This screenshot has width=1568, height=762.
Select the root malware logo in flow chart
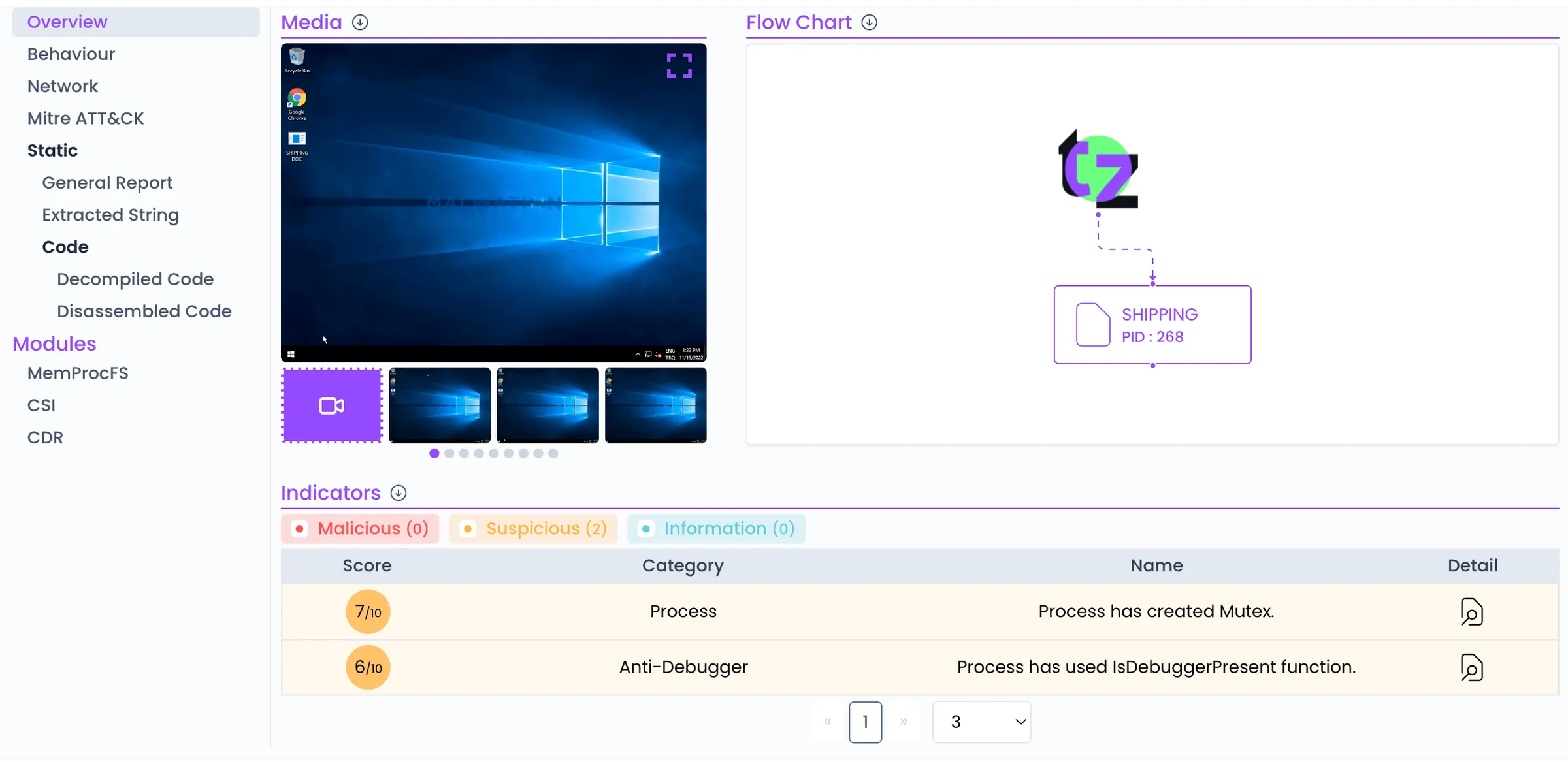pos(1098,170)
